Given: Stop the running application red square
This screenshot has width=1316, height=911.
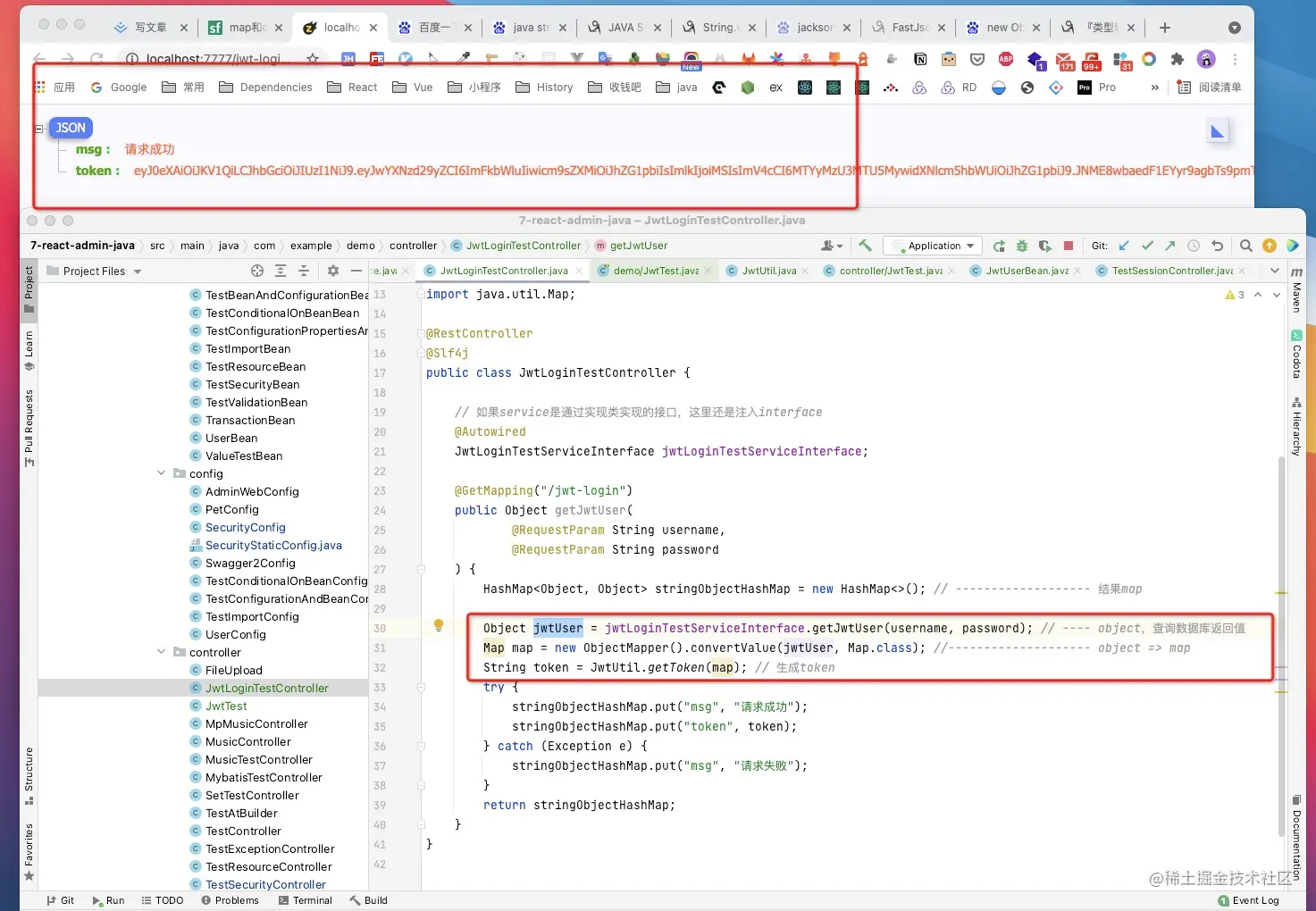Looking at the screenshot, I should (1069, 246).
